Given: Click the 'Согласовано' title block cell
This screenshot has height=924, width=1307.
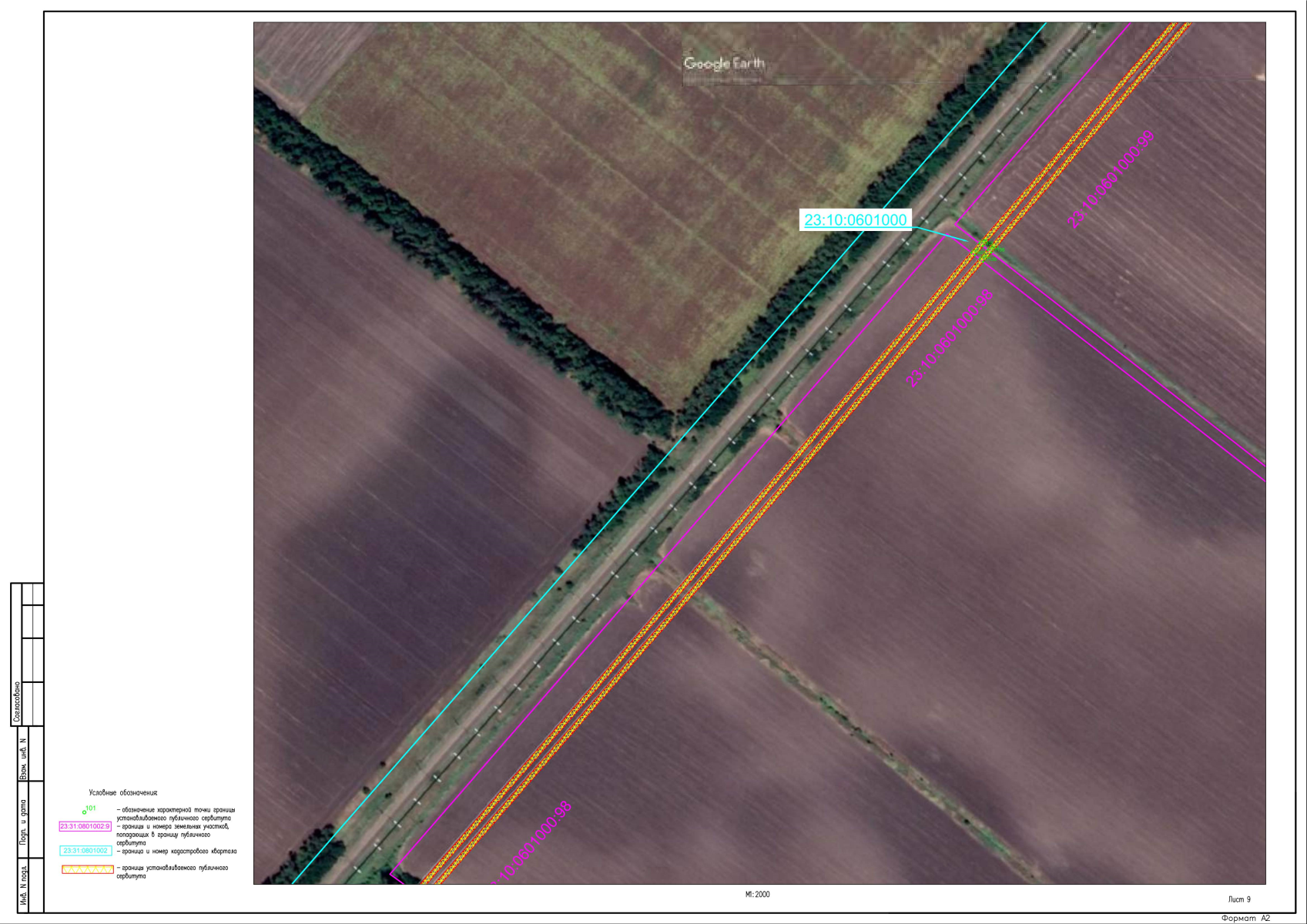Looking at the screenshot, I should (17, 702).
